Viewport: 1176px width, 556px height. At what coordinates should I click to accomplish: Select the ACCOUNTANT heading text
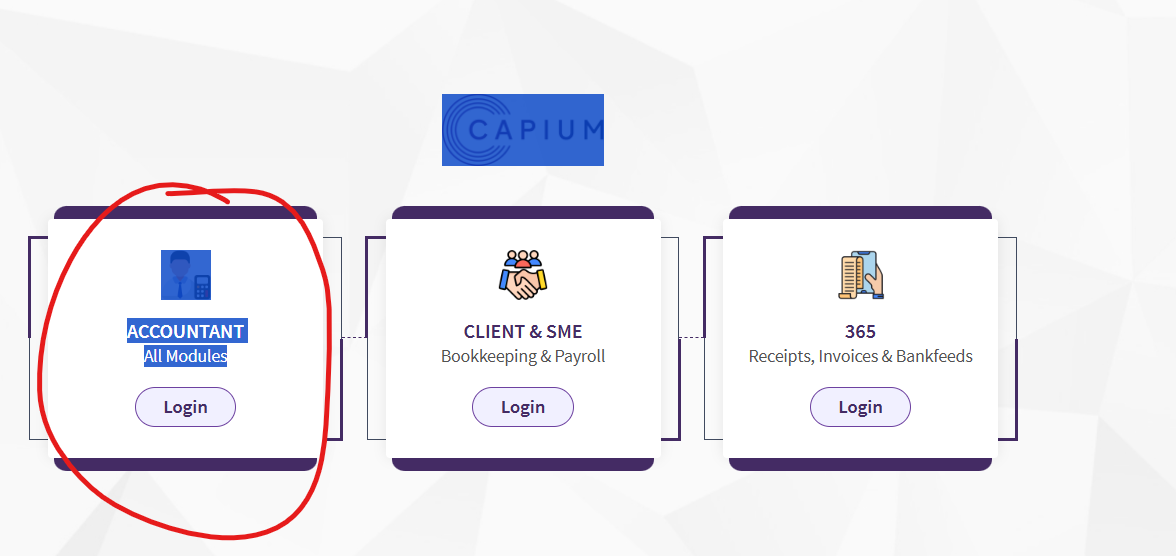click(x=186, y=331)
